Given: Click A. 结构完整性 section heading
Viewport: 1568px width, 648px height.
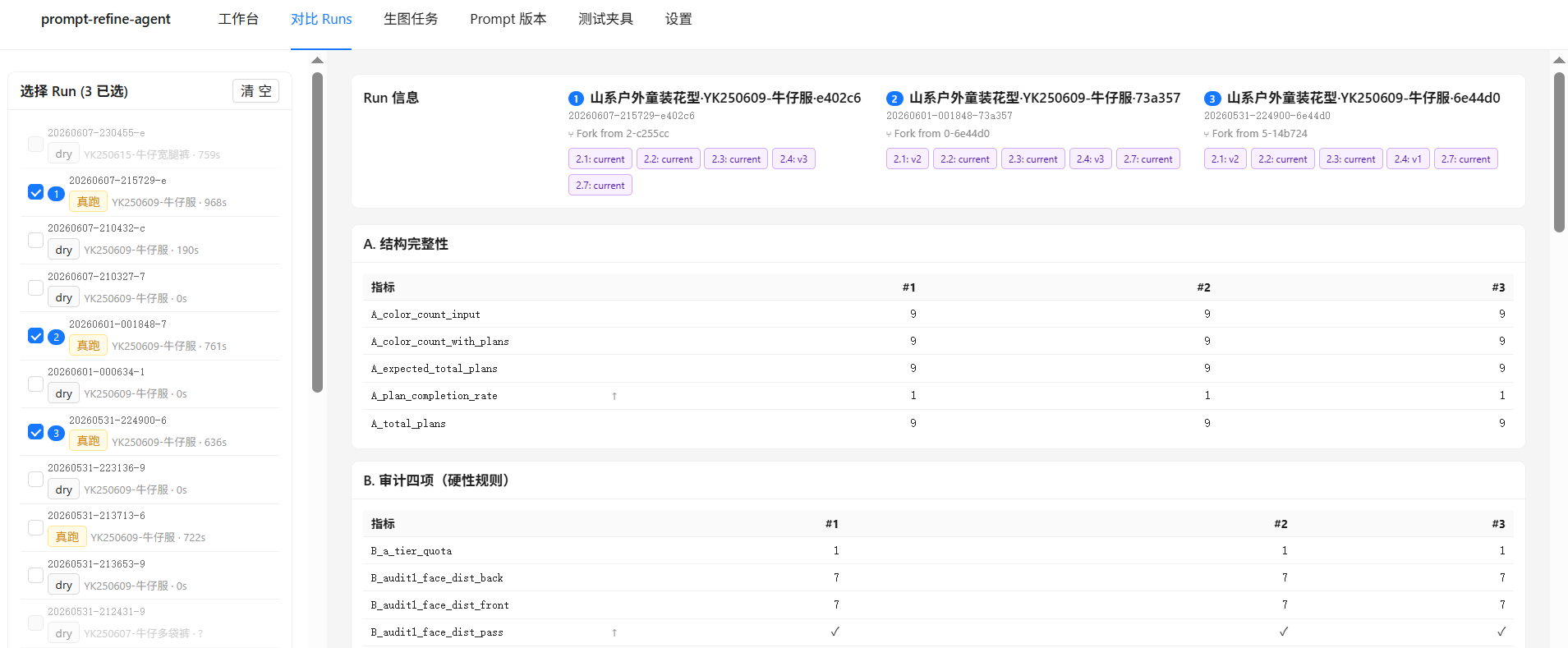Looking at the screenshot, I should 406,244.
